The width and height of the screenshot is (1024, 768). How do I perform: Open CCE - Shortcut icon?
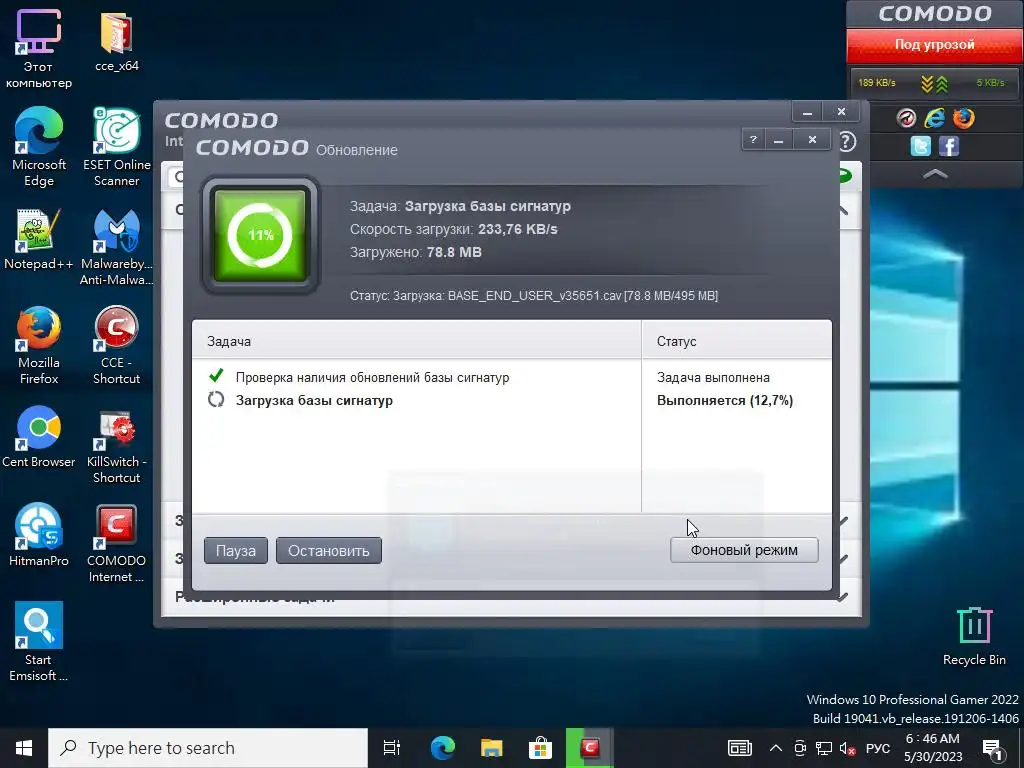click(116, 345)
